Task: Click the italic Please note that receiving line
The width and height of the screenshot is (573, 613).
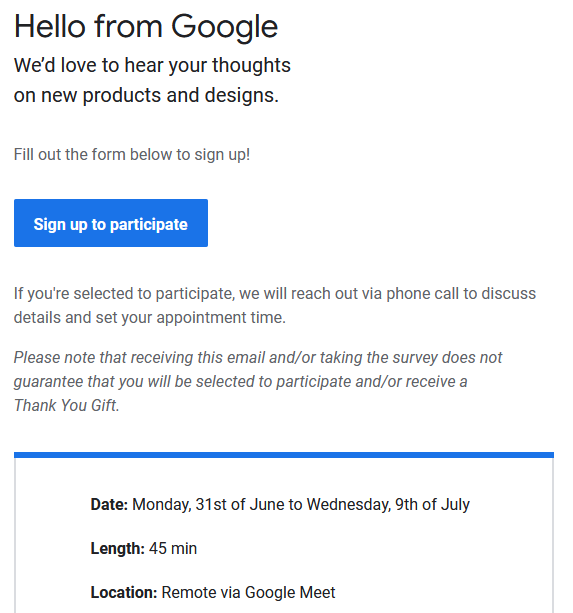Action: (258, 357)
